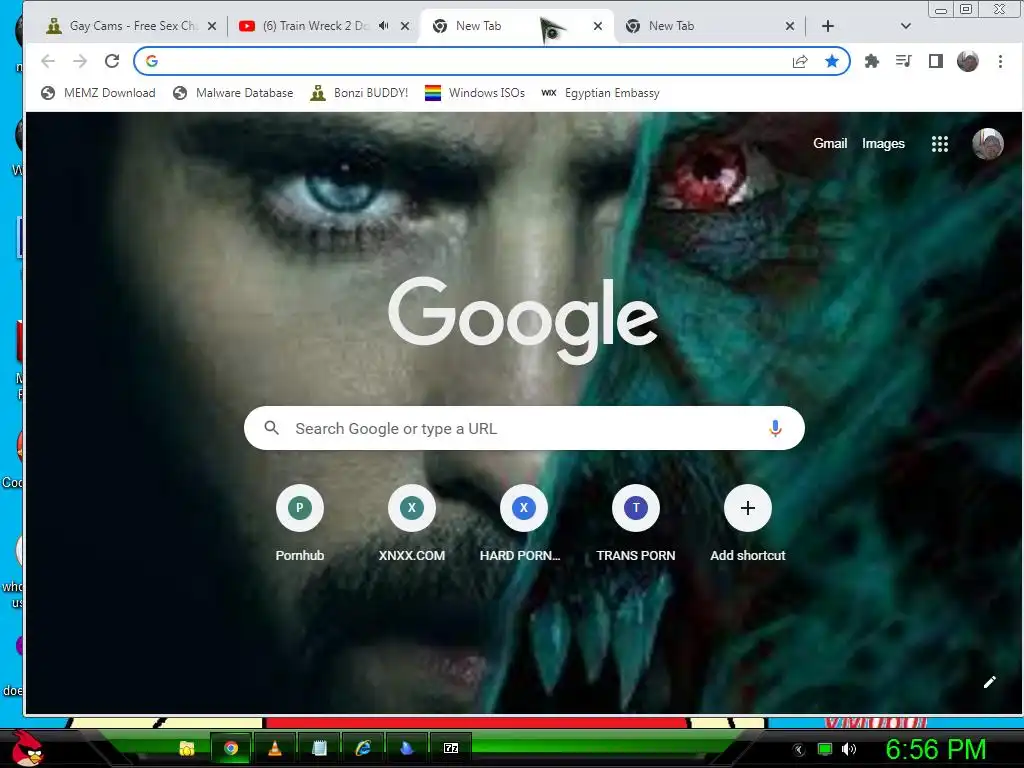1024x768 pixels.
Task: Open the Egyptian Embassy bookmark
Action: click(x=601, y=93)
